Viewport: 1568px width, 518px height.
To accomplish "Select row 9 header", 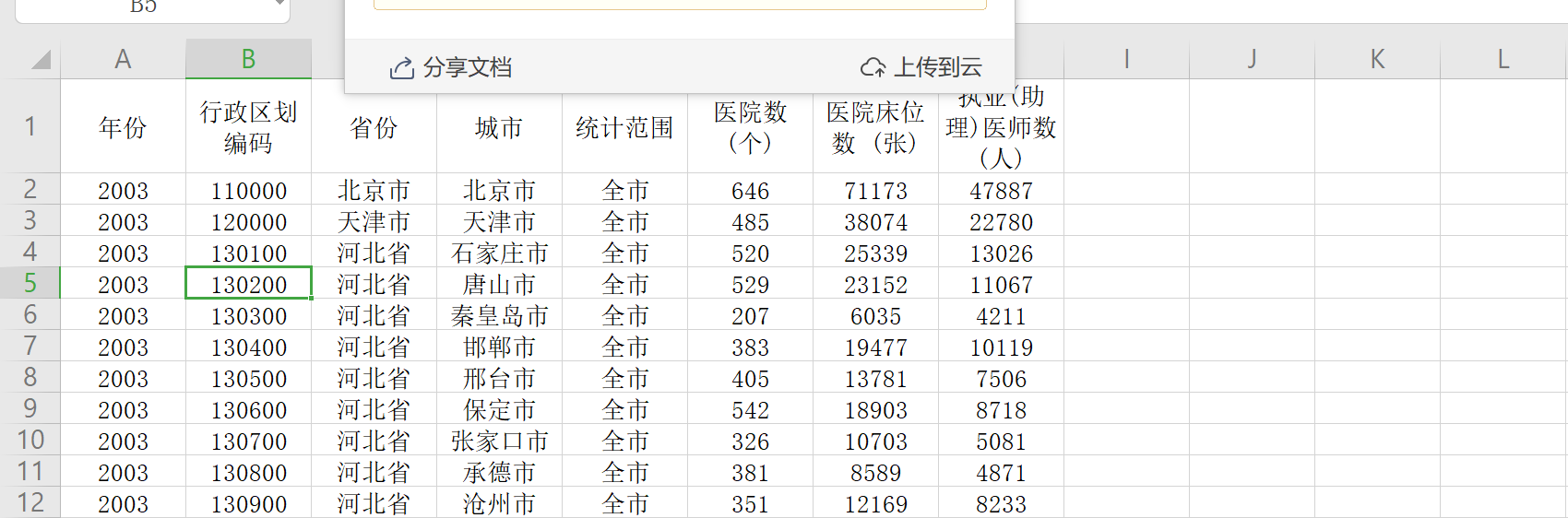I will pos(30,408).
